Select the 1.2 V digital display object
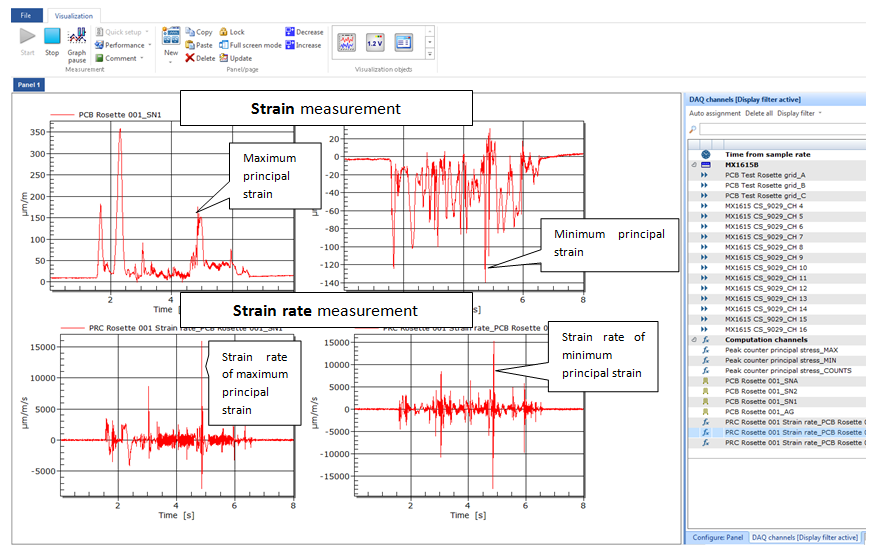872x556 pixels. pos(375,42)
